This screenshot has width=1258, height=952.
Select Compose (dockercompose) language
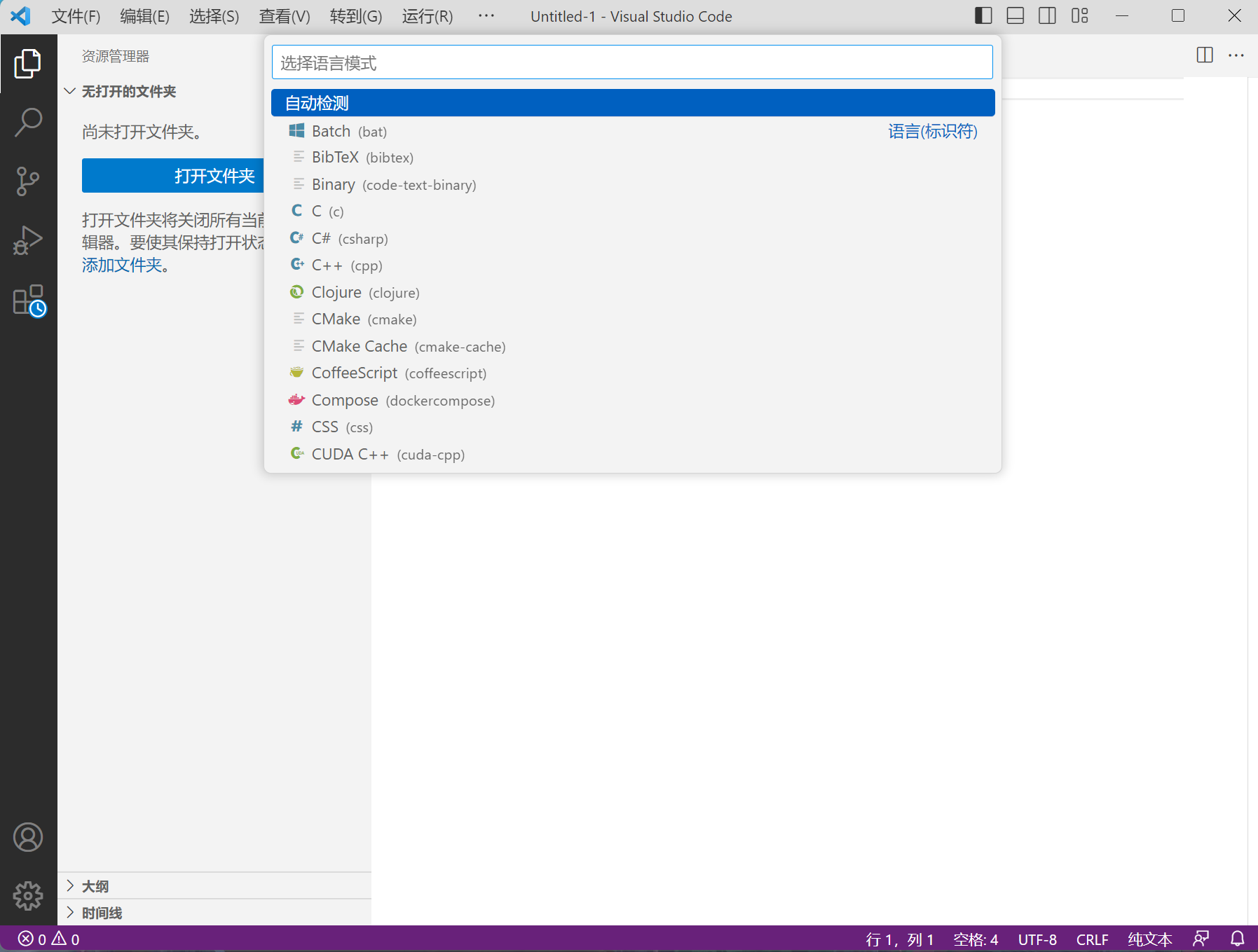click(633, 401)
